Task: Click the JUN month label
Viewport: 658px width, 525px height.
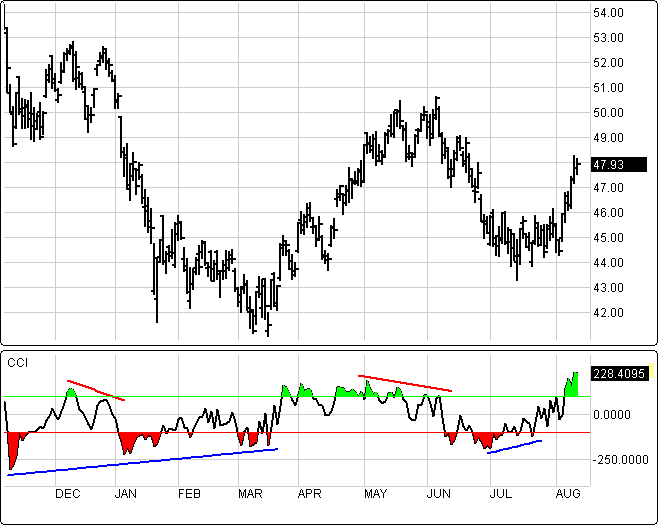Action: point(439,494)
